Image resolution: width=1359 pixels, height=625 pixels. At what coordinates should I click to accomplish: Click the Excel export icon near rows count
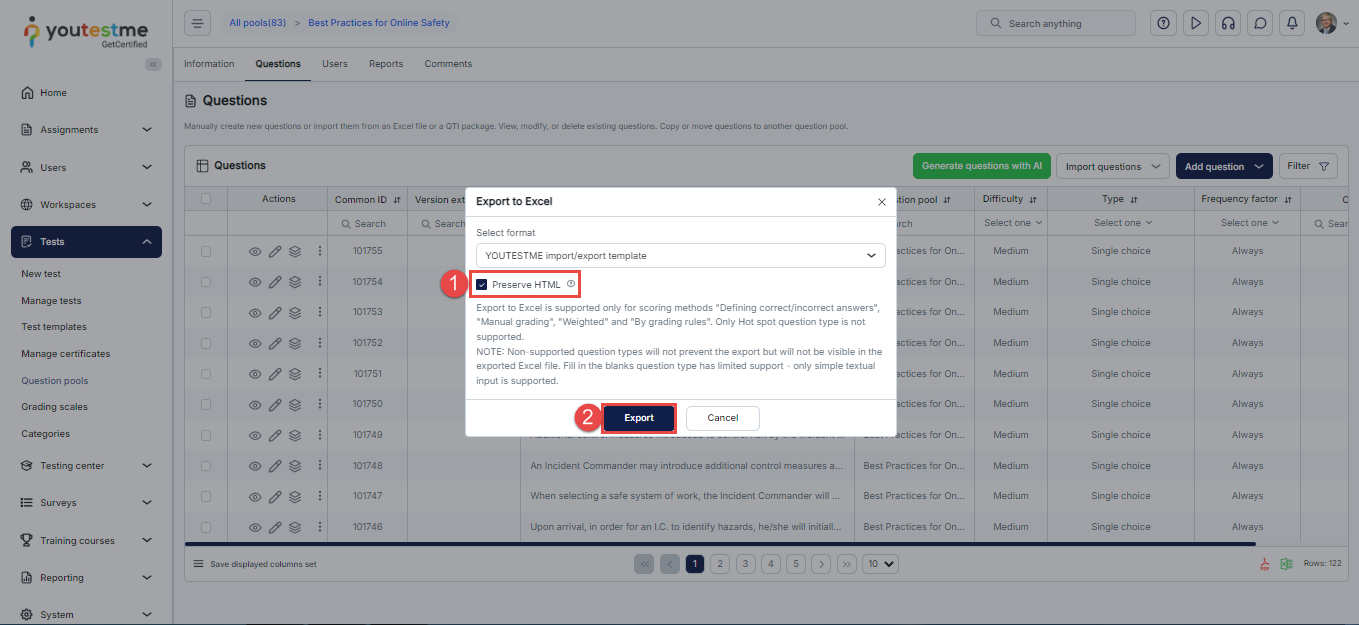(x=1288, y=564)
